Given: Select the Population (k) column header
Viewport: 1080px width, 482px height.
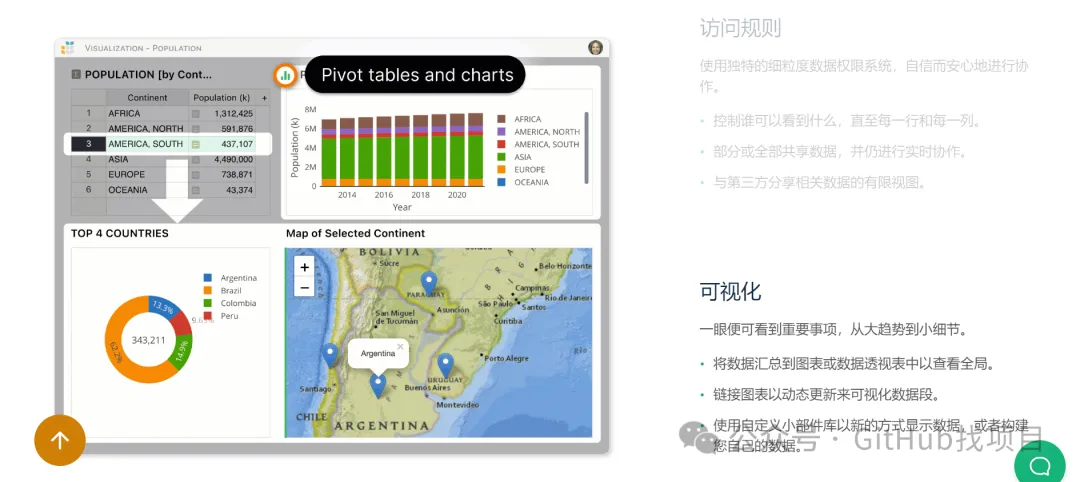Looking at the screenshot, I should [222, 98].
